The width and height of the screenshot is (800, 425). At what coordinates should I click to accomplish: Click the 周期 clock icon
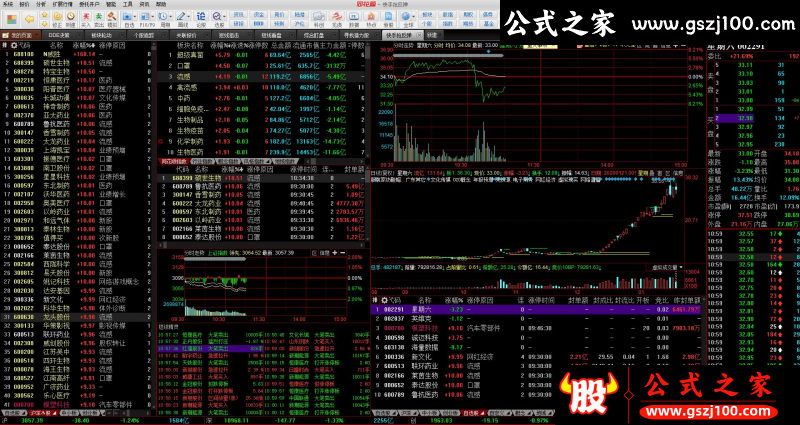click(x=163, y=16)
